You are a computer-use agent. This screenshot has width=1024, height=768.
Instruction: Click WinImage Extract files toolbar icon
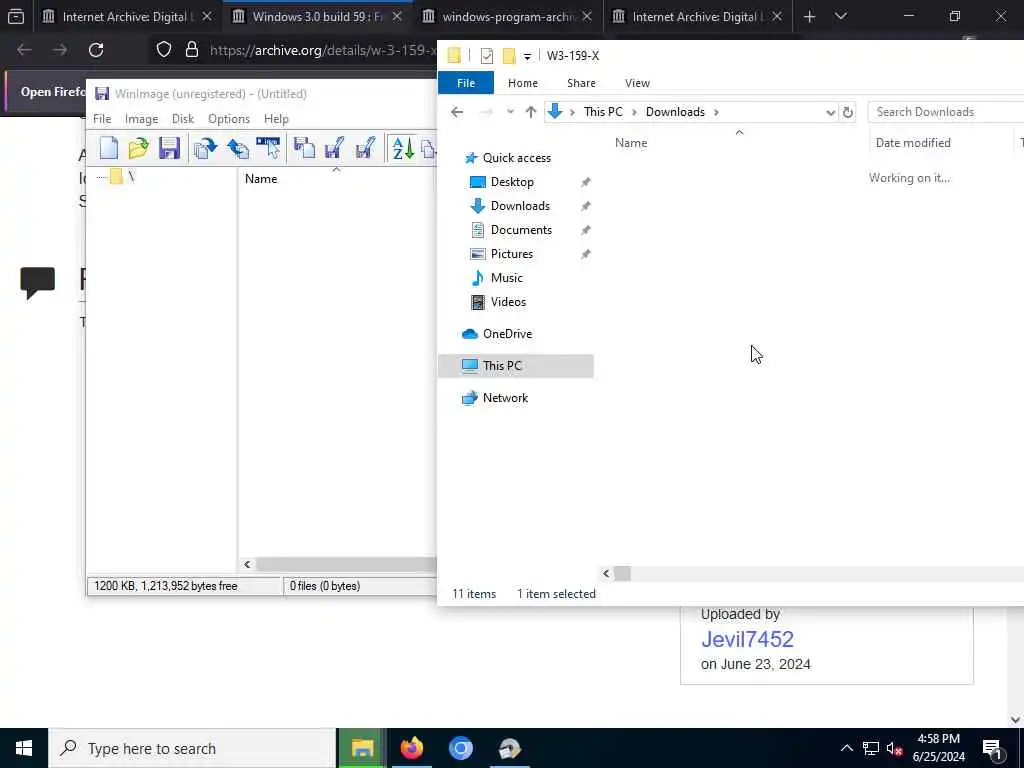coord(237,148)
